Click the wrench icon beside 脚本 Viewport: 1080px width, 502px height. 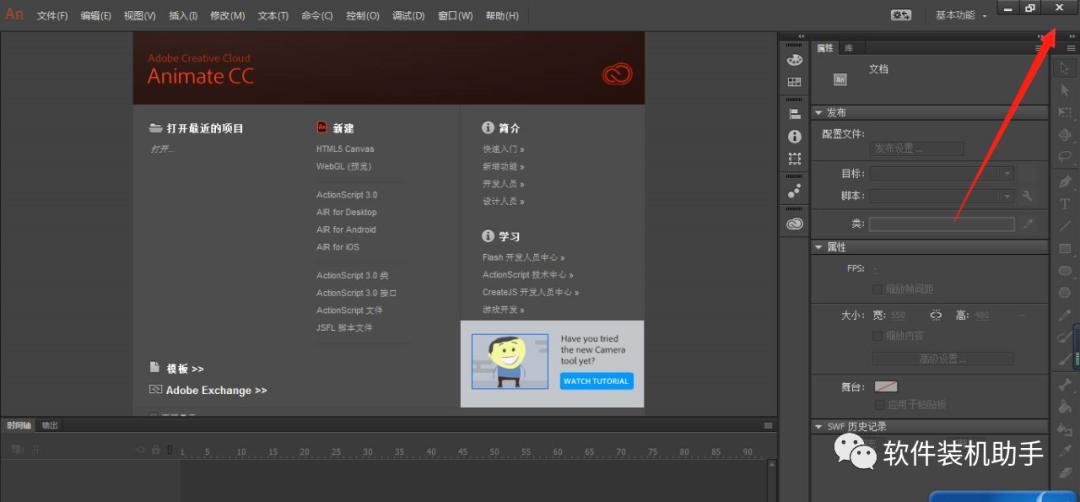click(1027, 196)
